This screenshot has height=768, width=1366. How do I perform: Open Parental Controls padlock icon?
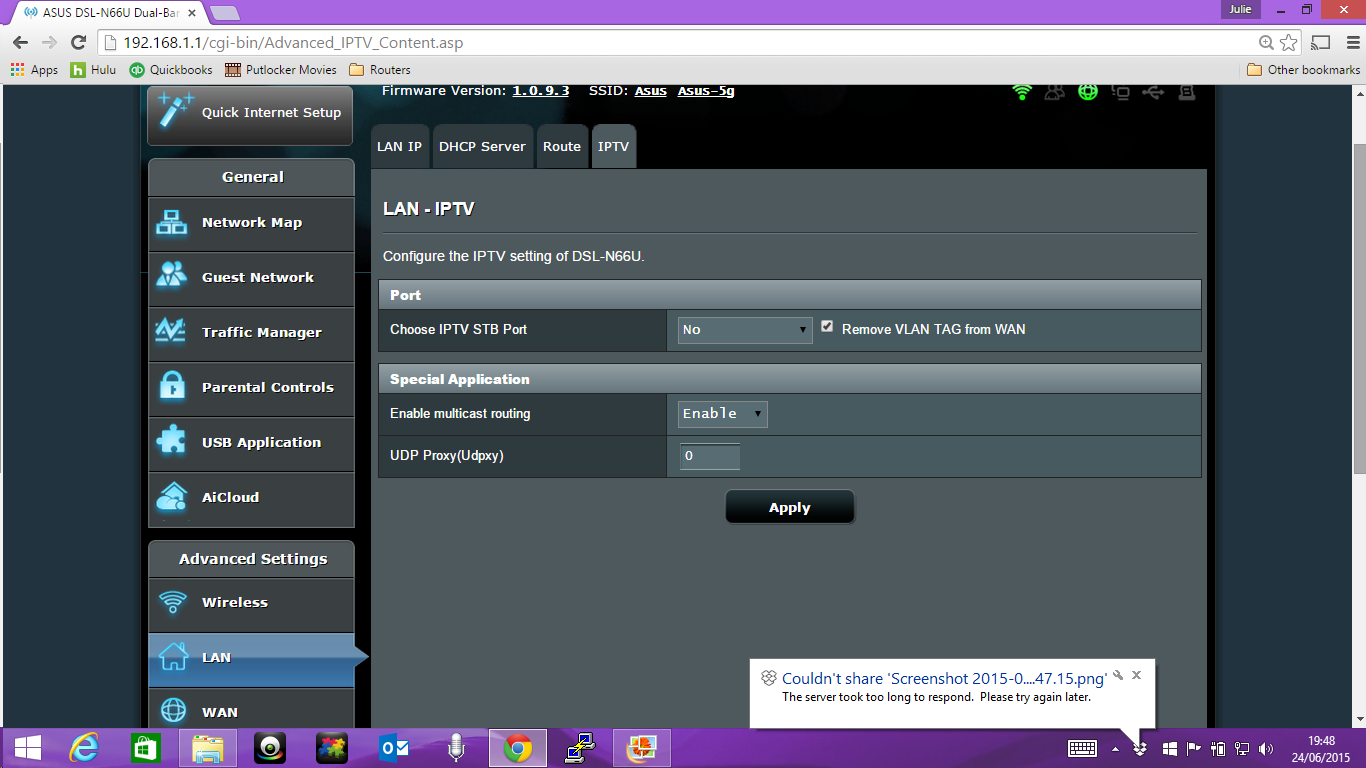click(x=172, y=388)
